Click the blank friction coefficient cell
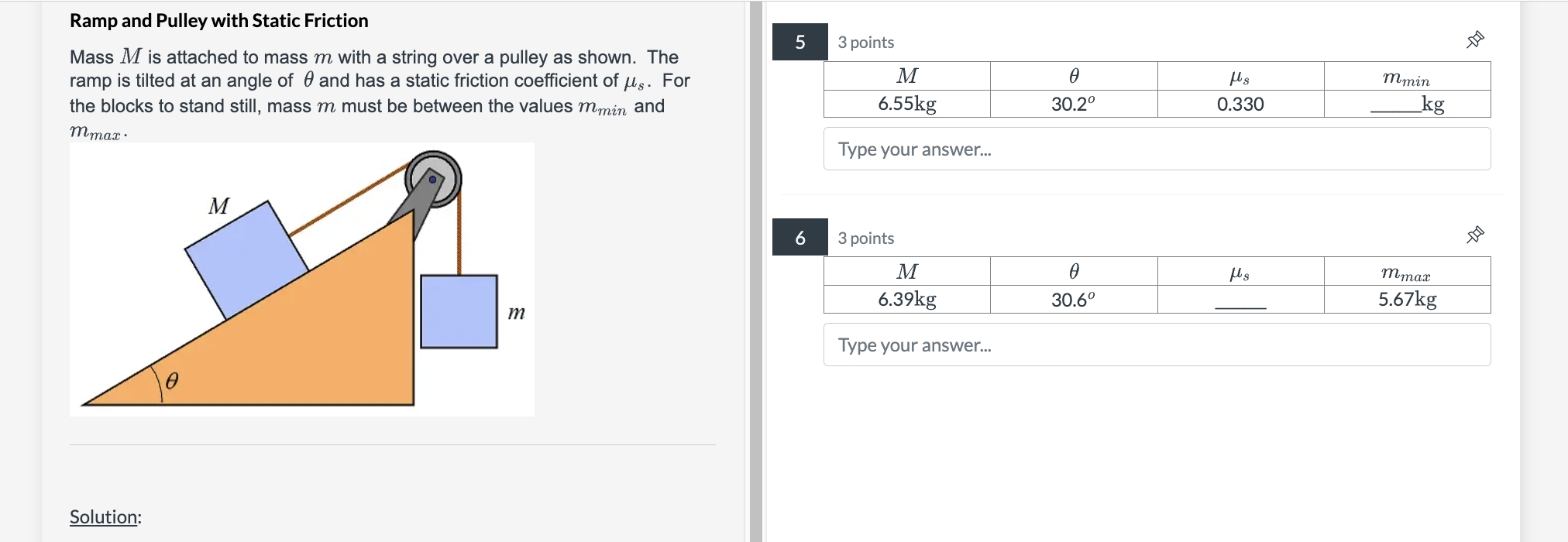 tap(1240, 300)
